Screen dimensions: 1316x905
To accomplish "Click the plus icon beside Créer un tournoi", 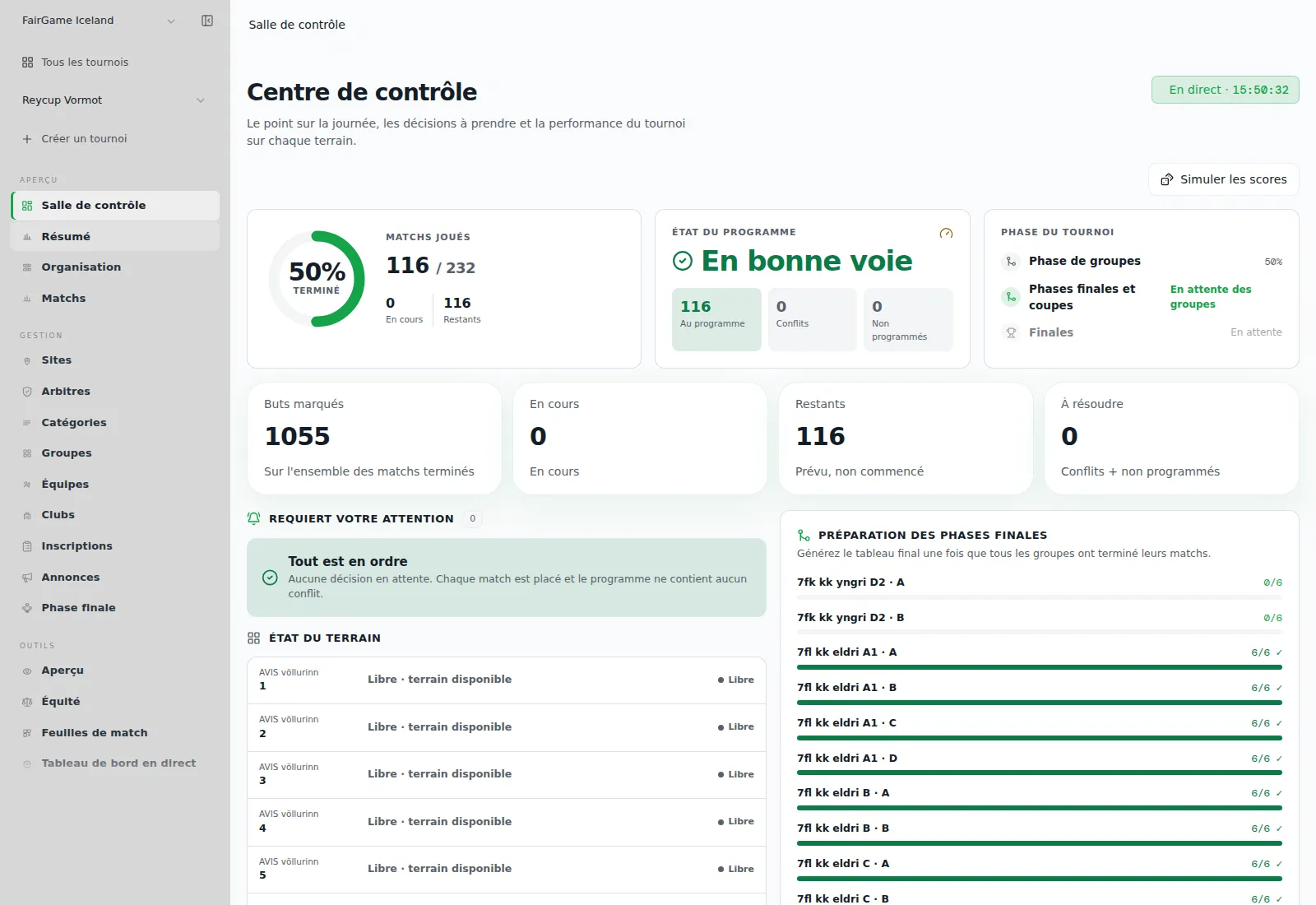I will pos(27,139).
